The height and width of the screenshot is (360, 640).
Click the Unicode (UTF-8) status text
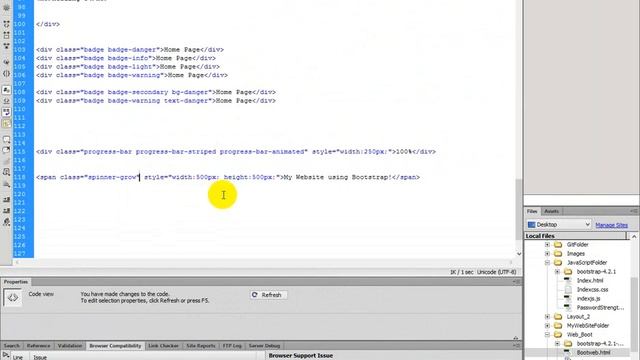pos(496,272)
